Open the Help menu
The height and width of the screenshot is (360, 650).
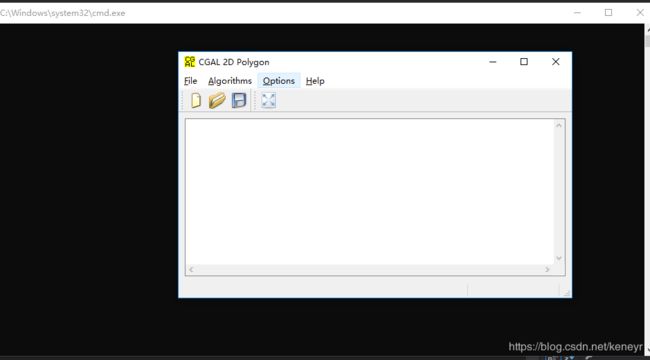(x=315, y=81)
